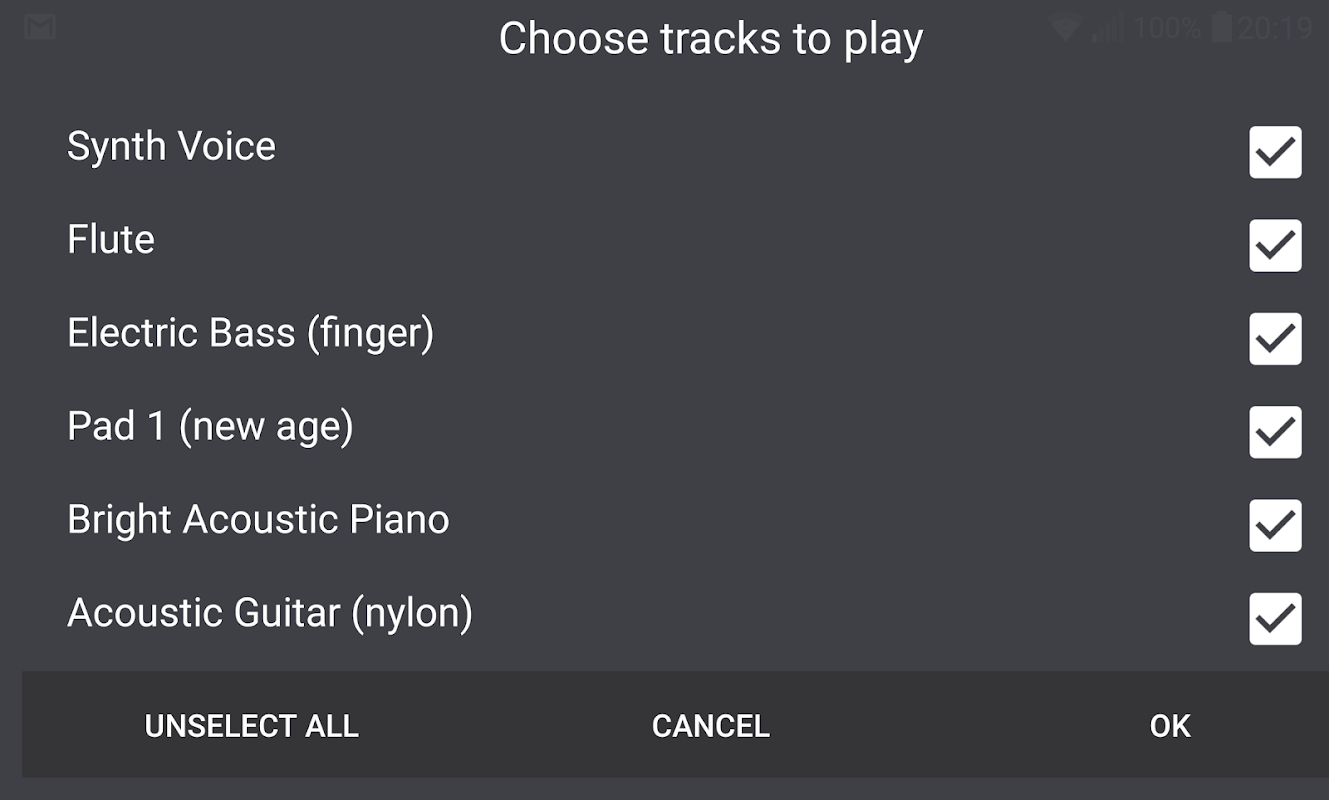Toggle the Bright Acoustic Piano checkbox
This screenshot has height=800, width=1329.
[1275, 525]
